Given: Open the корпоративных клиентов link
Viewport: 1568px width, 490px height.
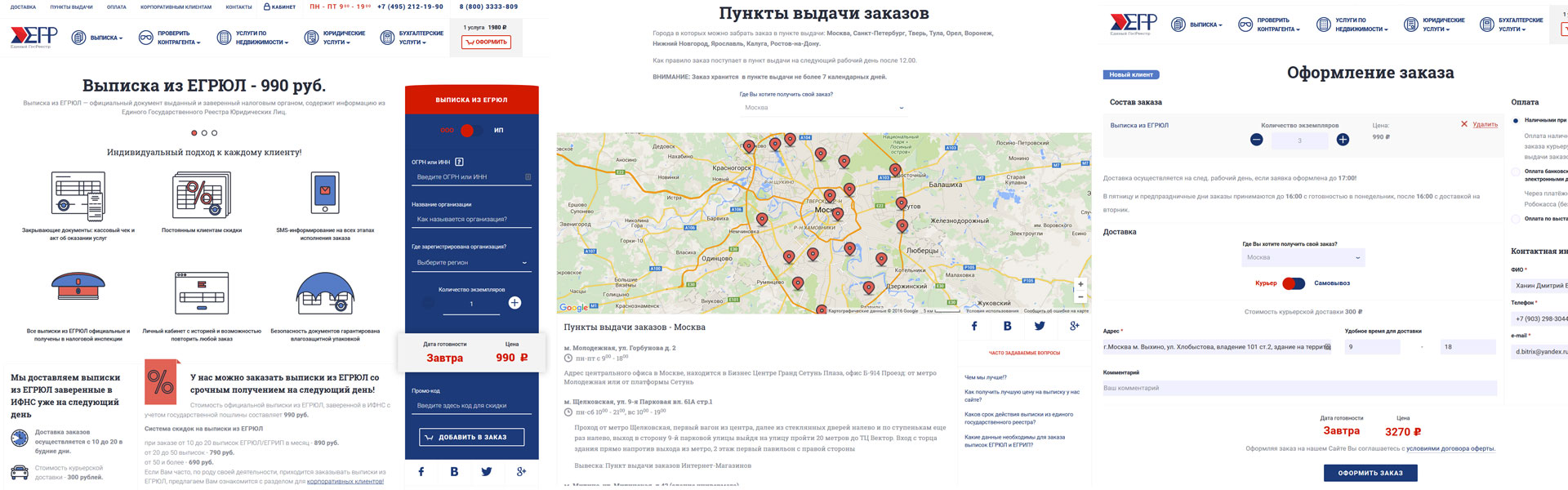Looking at the screenshot, I should pyautogui.click(x=345, y=481).
